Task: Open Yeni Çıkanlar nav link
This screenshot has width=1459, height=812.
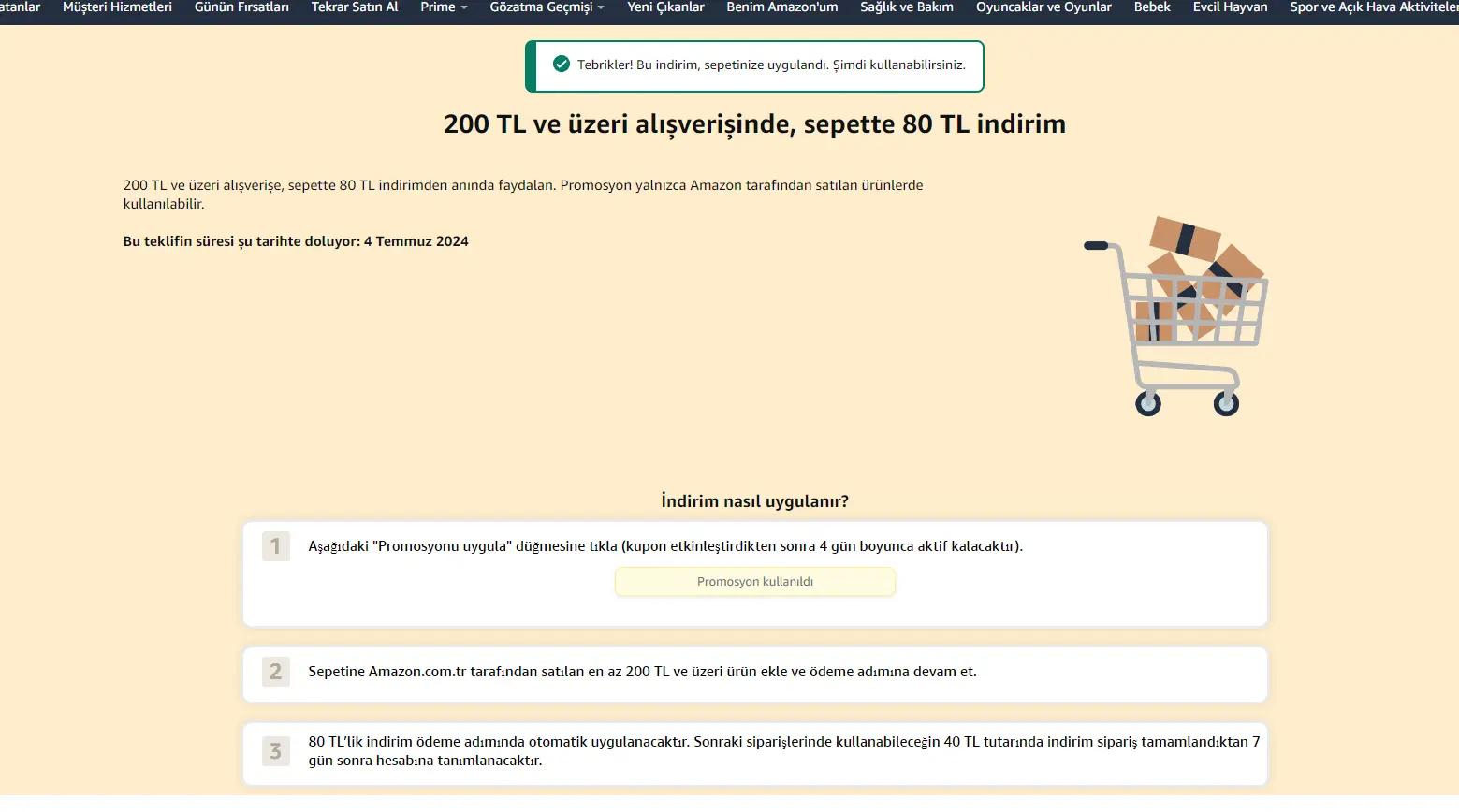Action: point(665,7)
